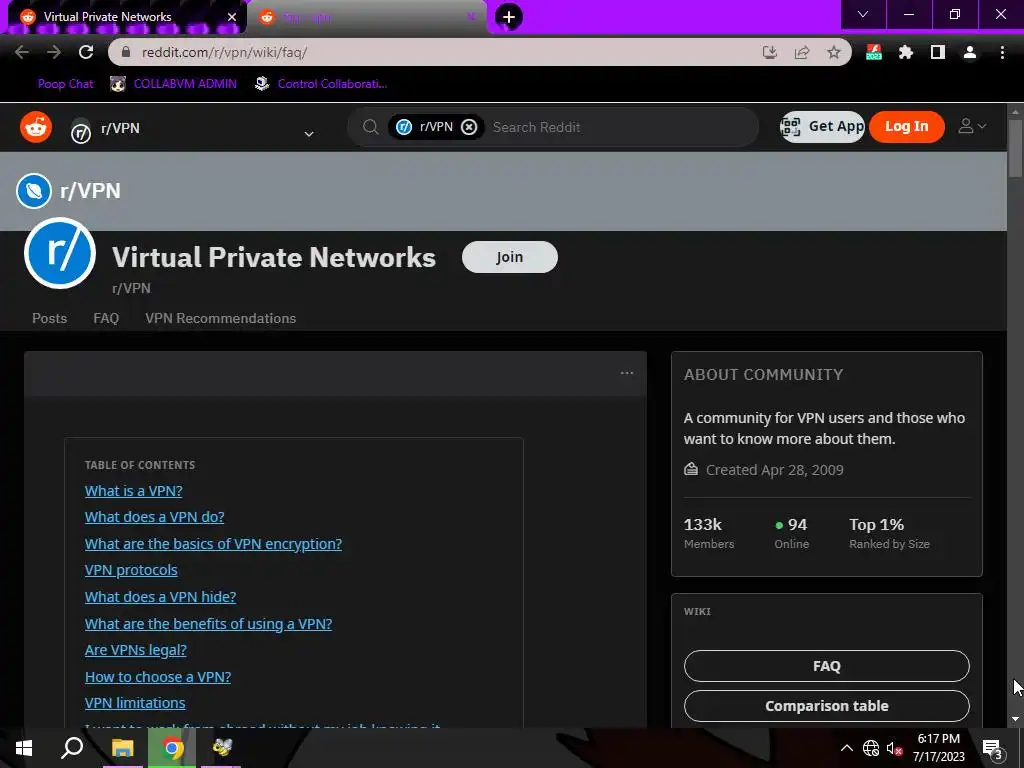This screenshot has width=1024, height=768.
Task: Click the page vertical scrollbar thumb
Action: (1015, 148)
